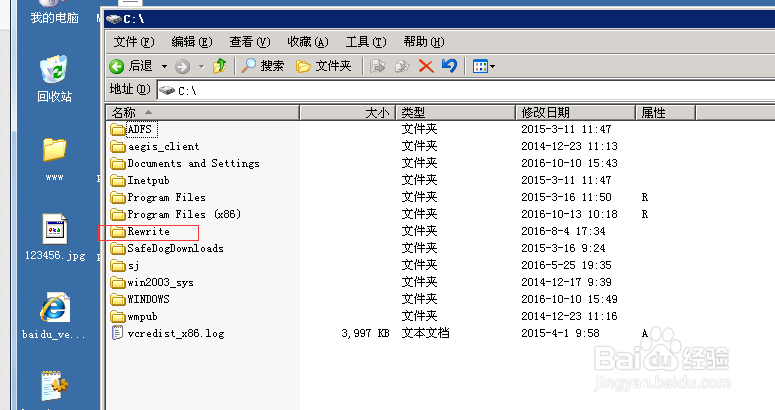Open the 文件(F) menu

click(x=134, y=42)
